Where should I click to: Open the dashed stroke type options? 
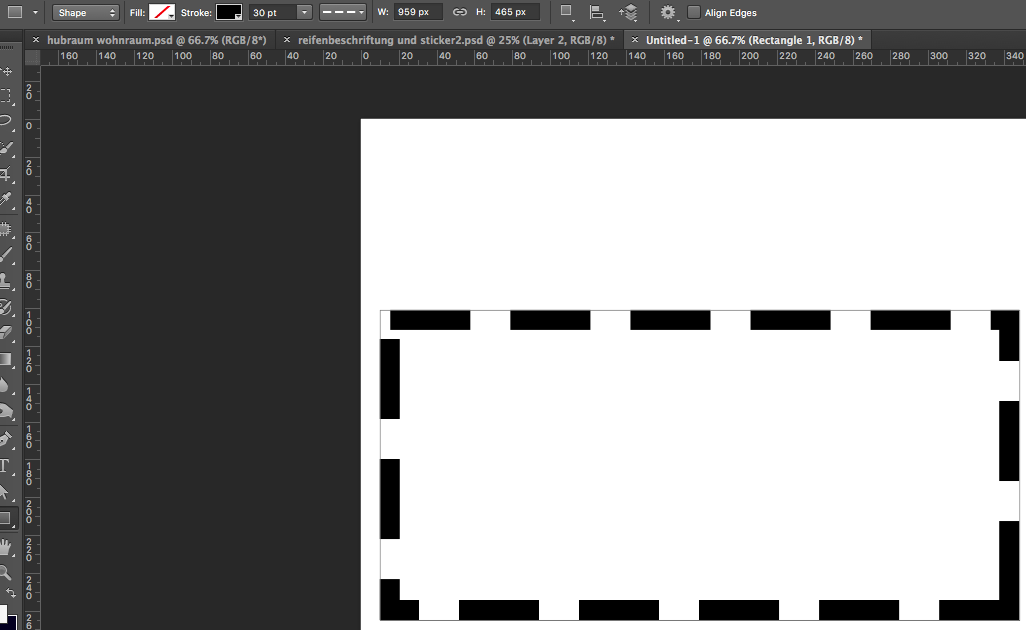(343, 12)
